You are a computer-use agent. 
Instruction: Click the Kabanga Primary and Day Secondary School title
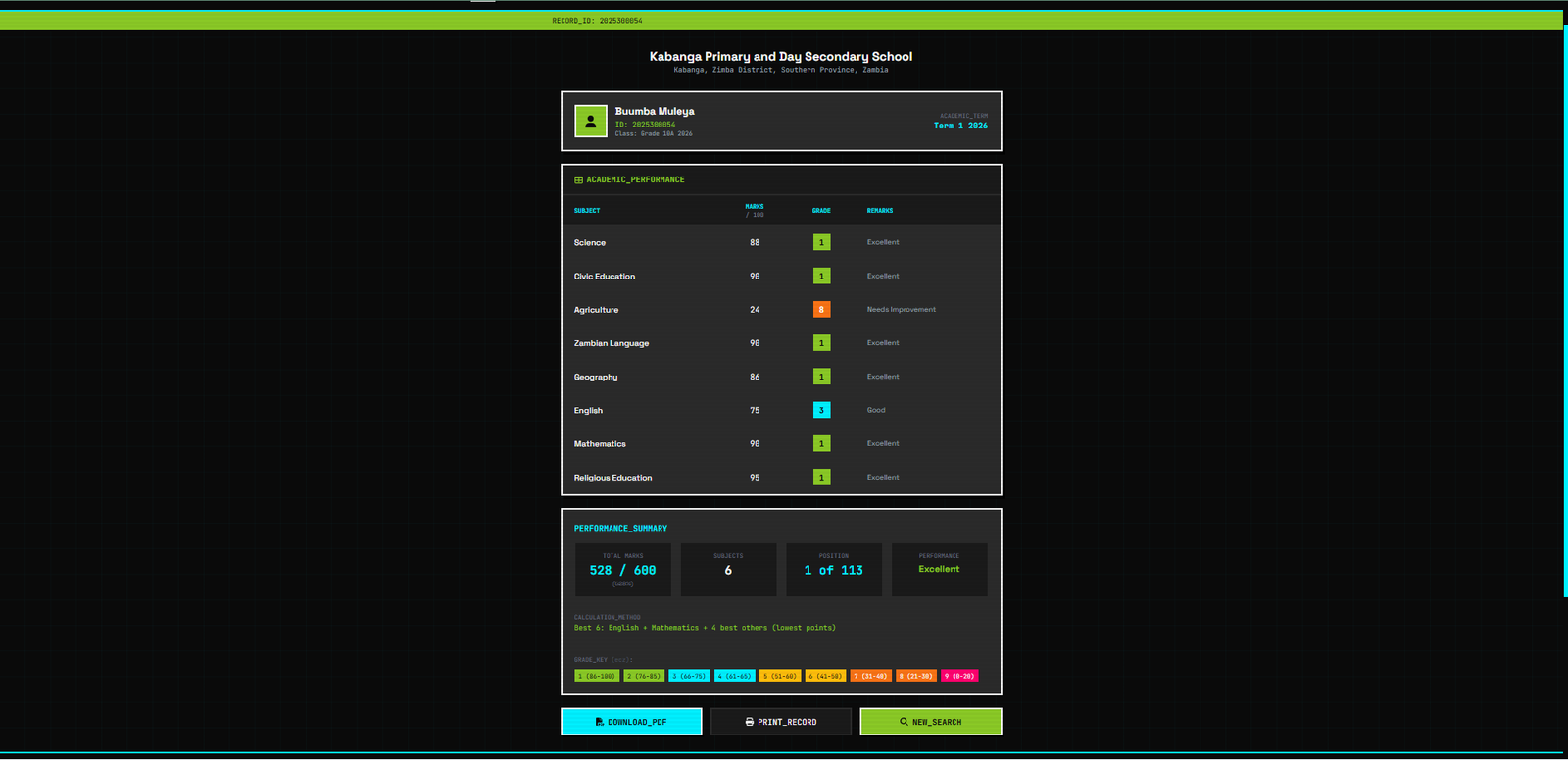point(781,57)
